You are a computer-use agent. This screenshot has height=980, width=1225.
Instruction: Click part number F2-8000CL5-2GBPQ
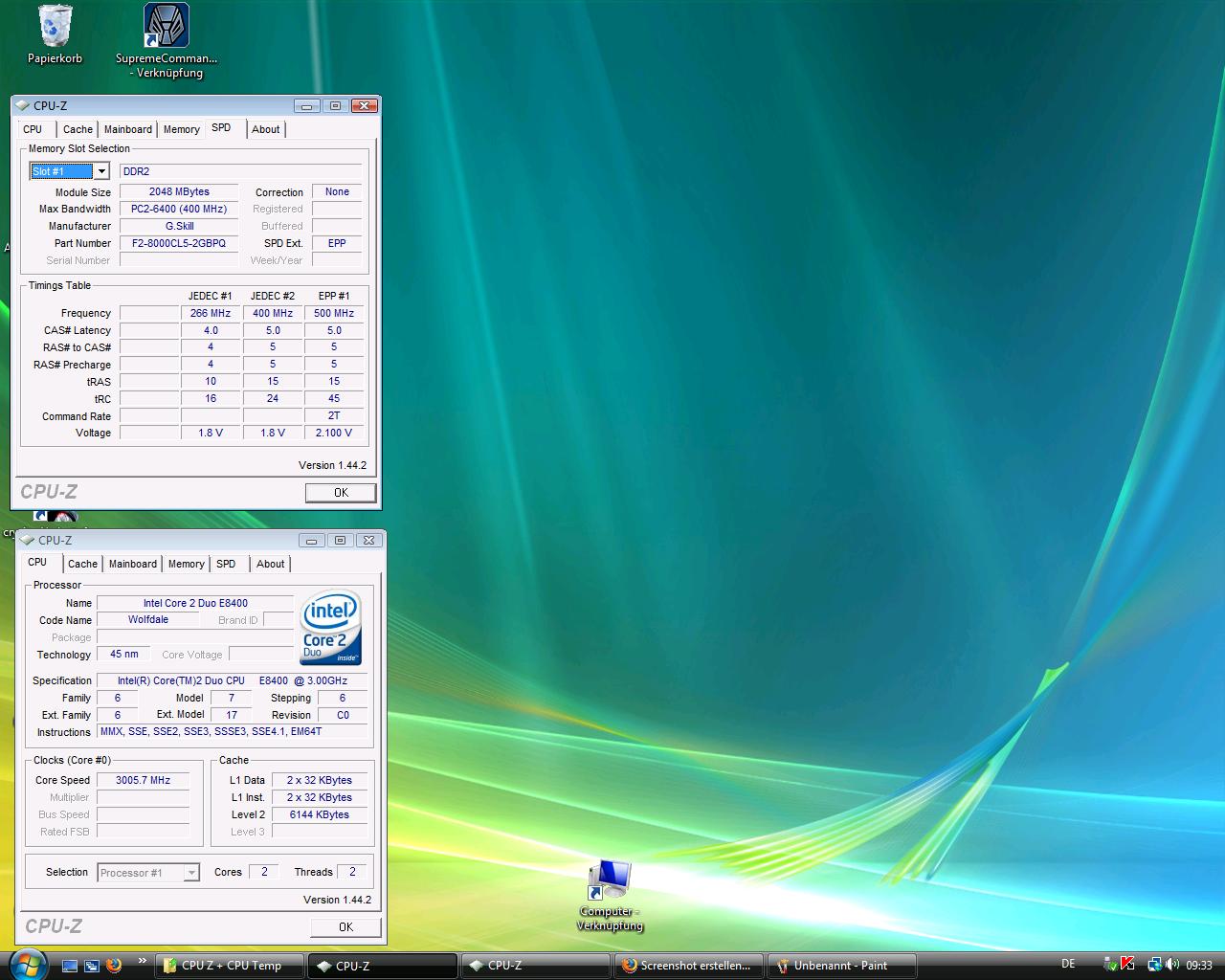(179, 243)
